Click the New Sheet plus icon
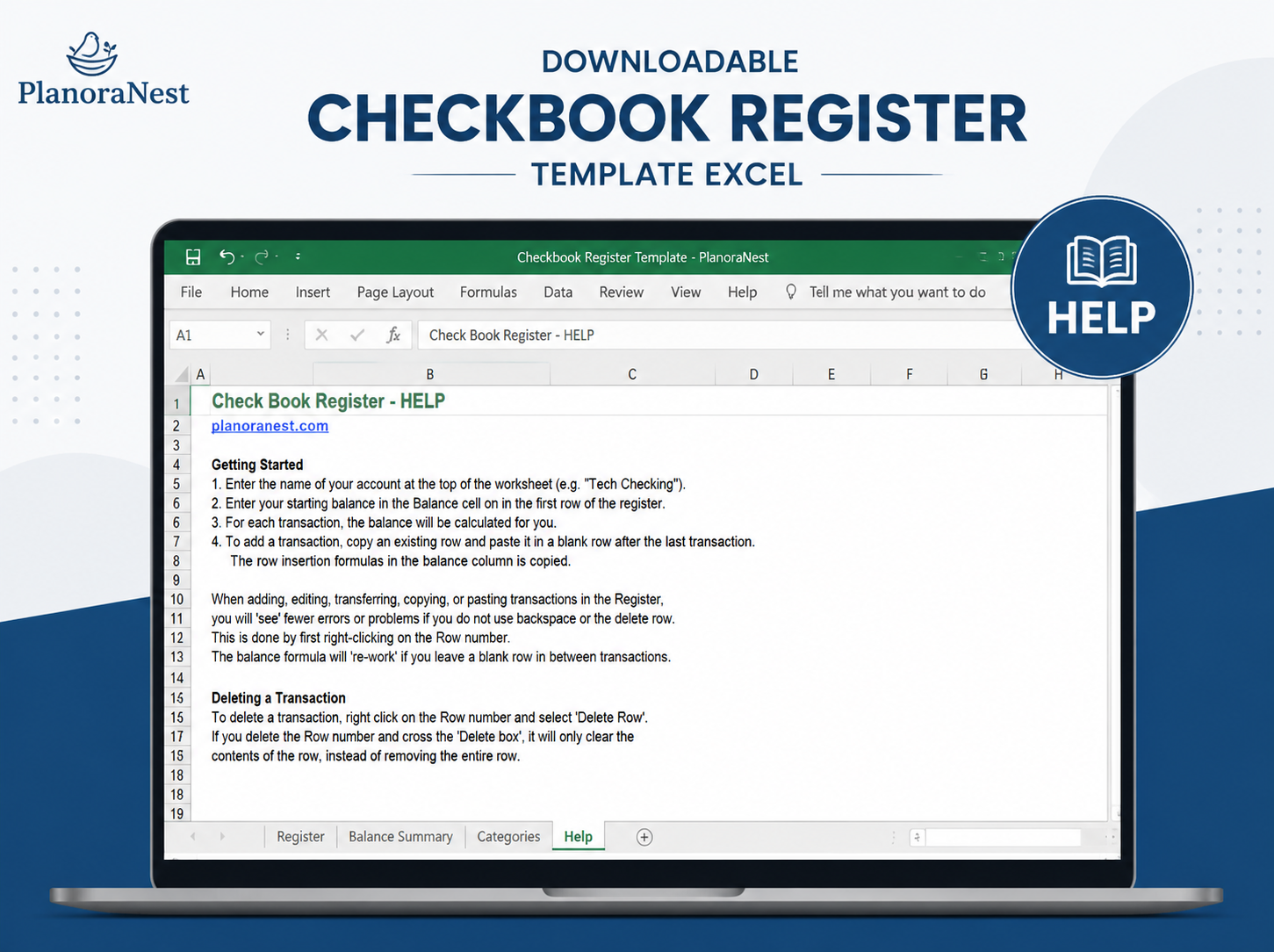1274x952 pixels. (644, 837)
